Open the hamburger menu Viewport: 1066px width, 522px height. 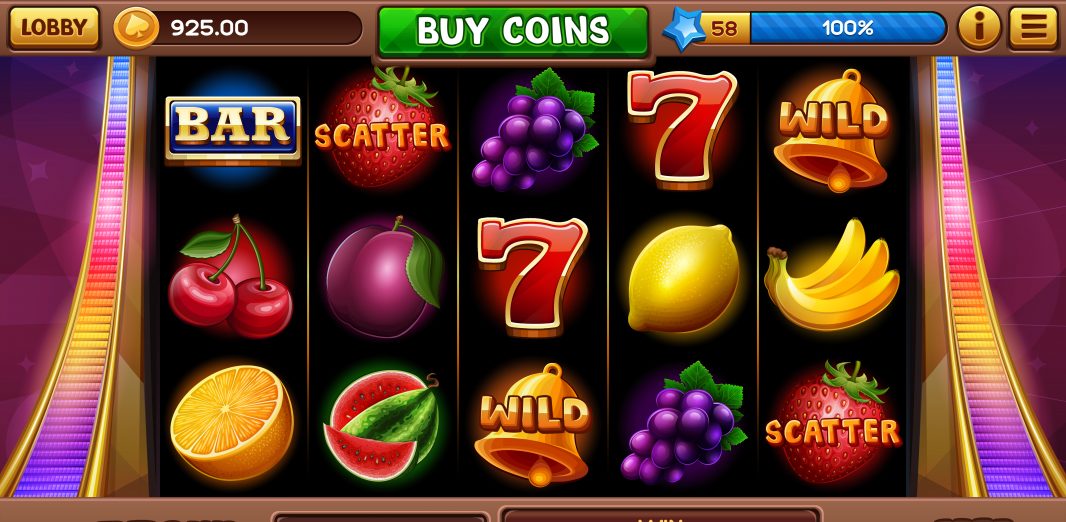[x=1033, y=28]
